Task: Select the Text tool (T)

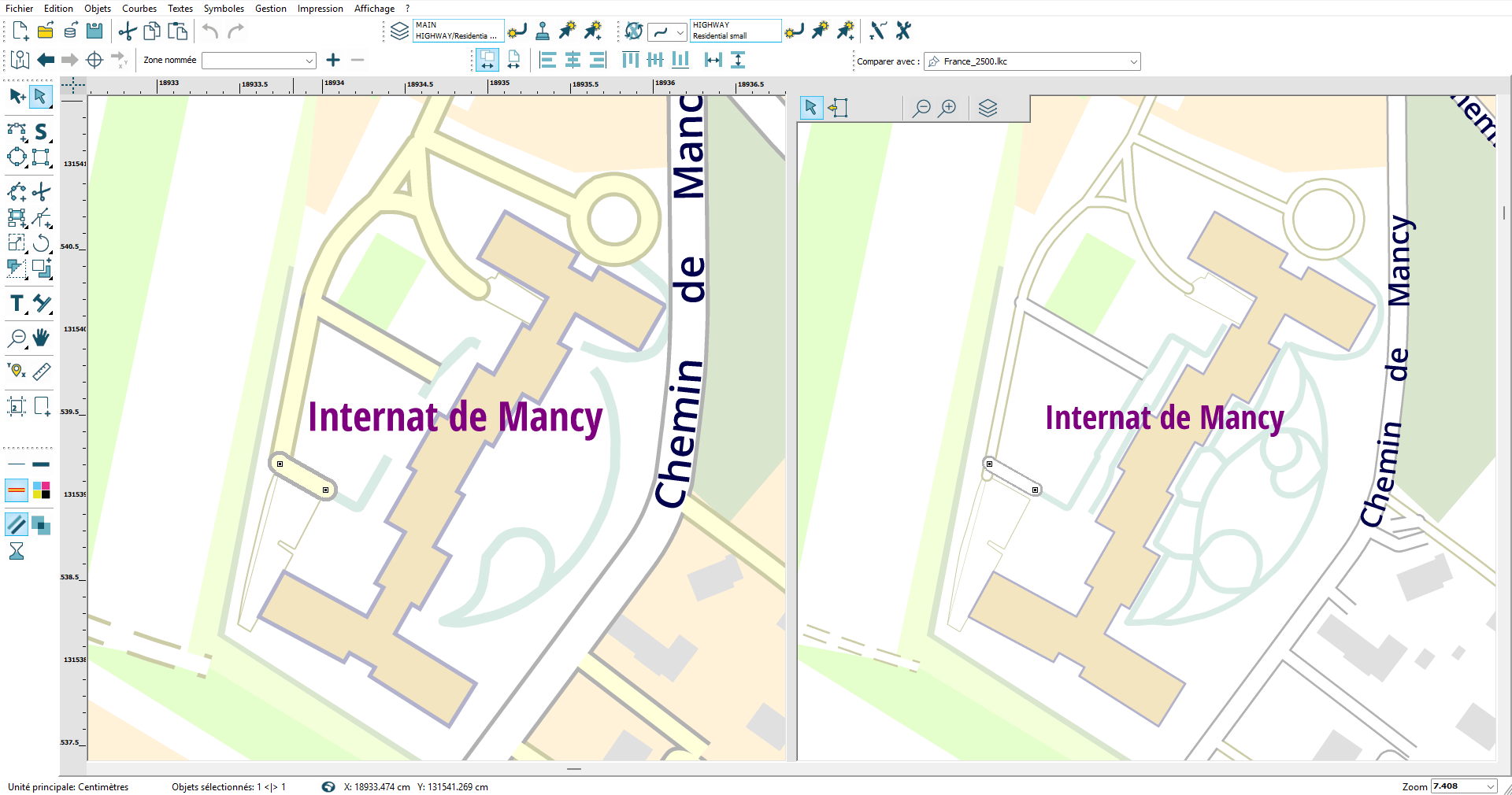Action: point(17,304)
